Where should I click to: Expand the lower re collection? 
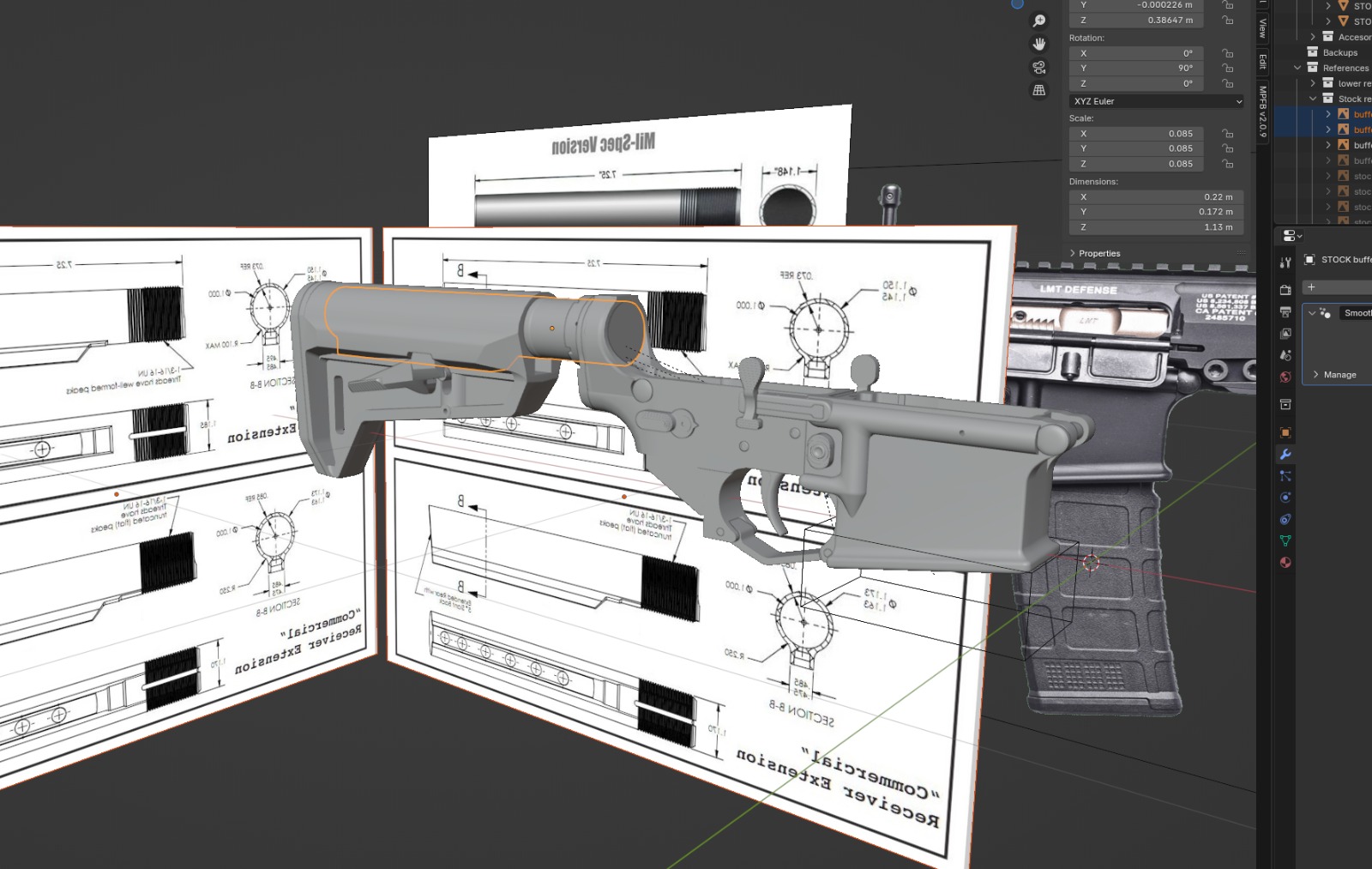tap(1313, 83)
